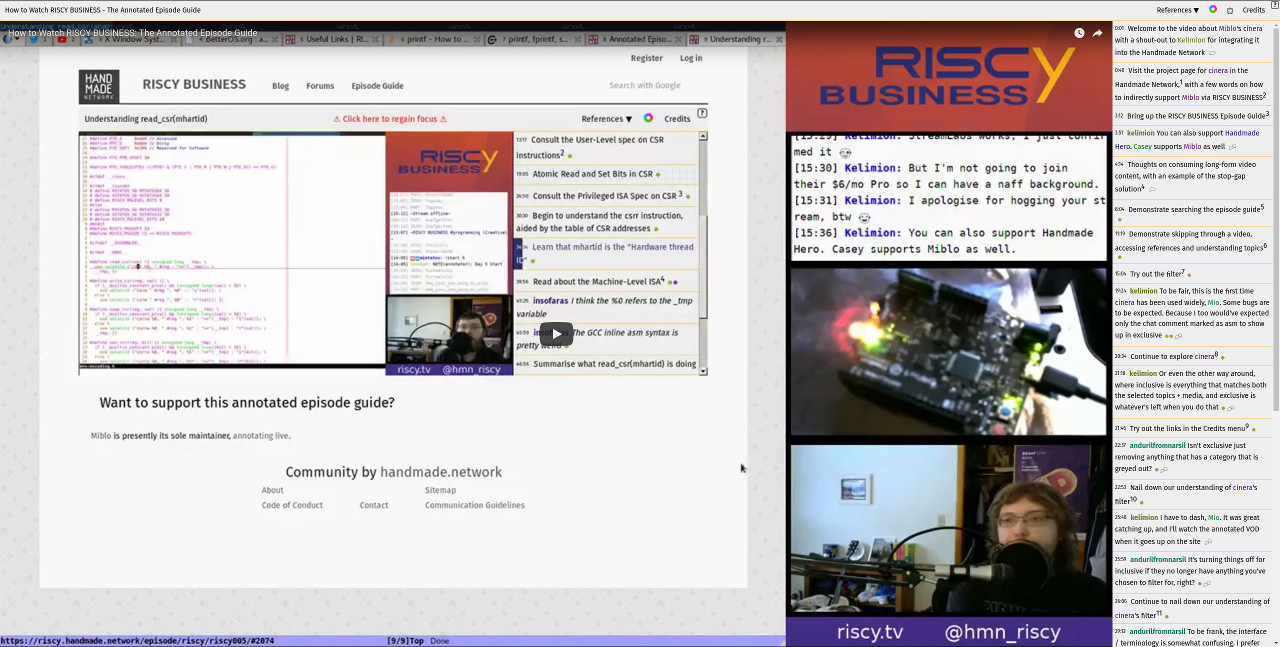The width and height of the screenshot is (1280, 647).
Task: Click the Twitter icon at the top-left
Action: pyautogui.click(x=34, y=39)
